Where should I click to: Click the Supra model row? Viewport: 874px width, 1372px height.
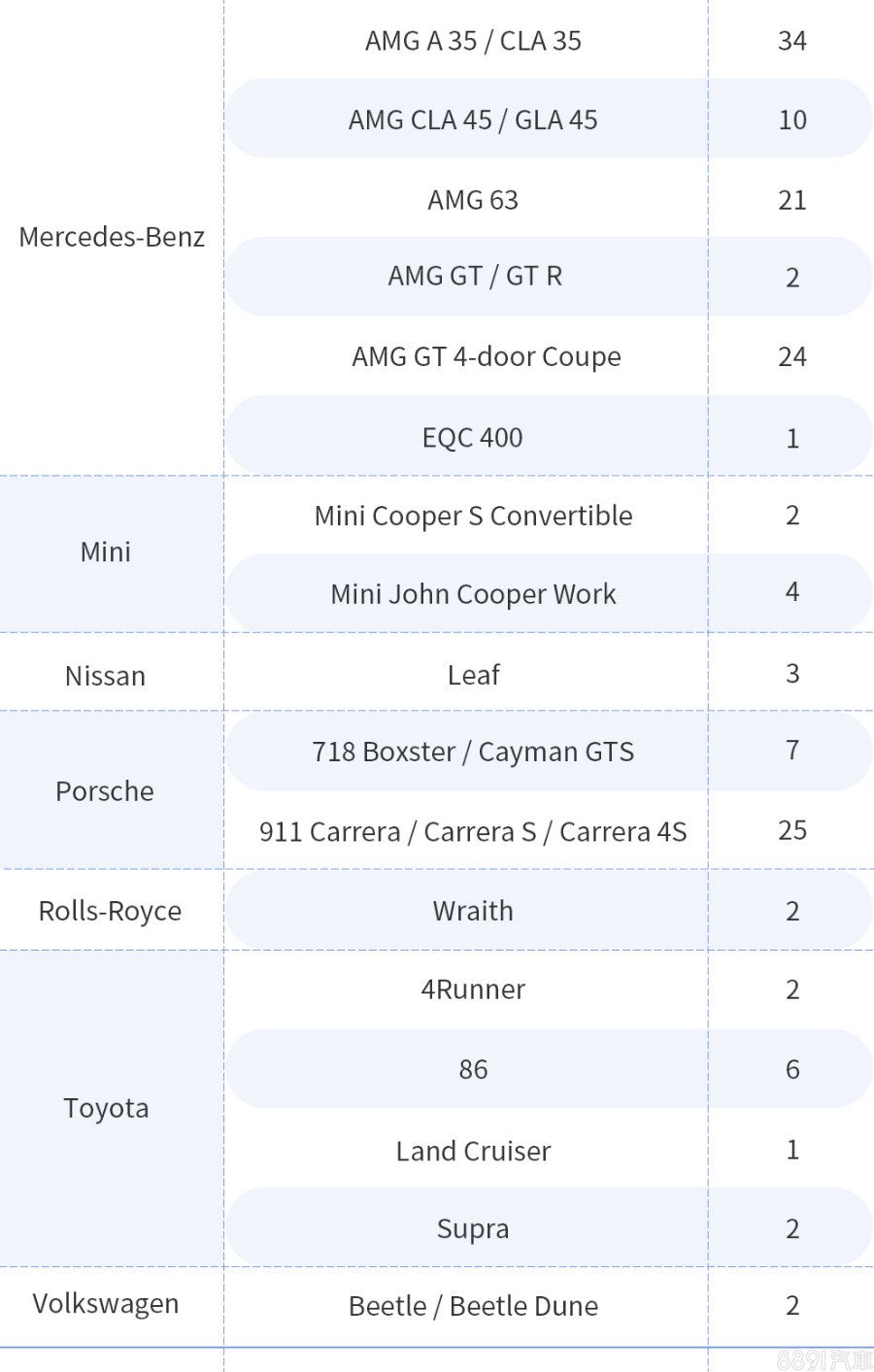[x=473, y=1228]
